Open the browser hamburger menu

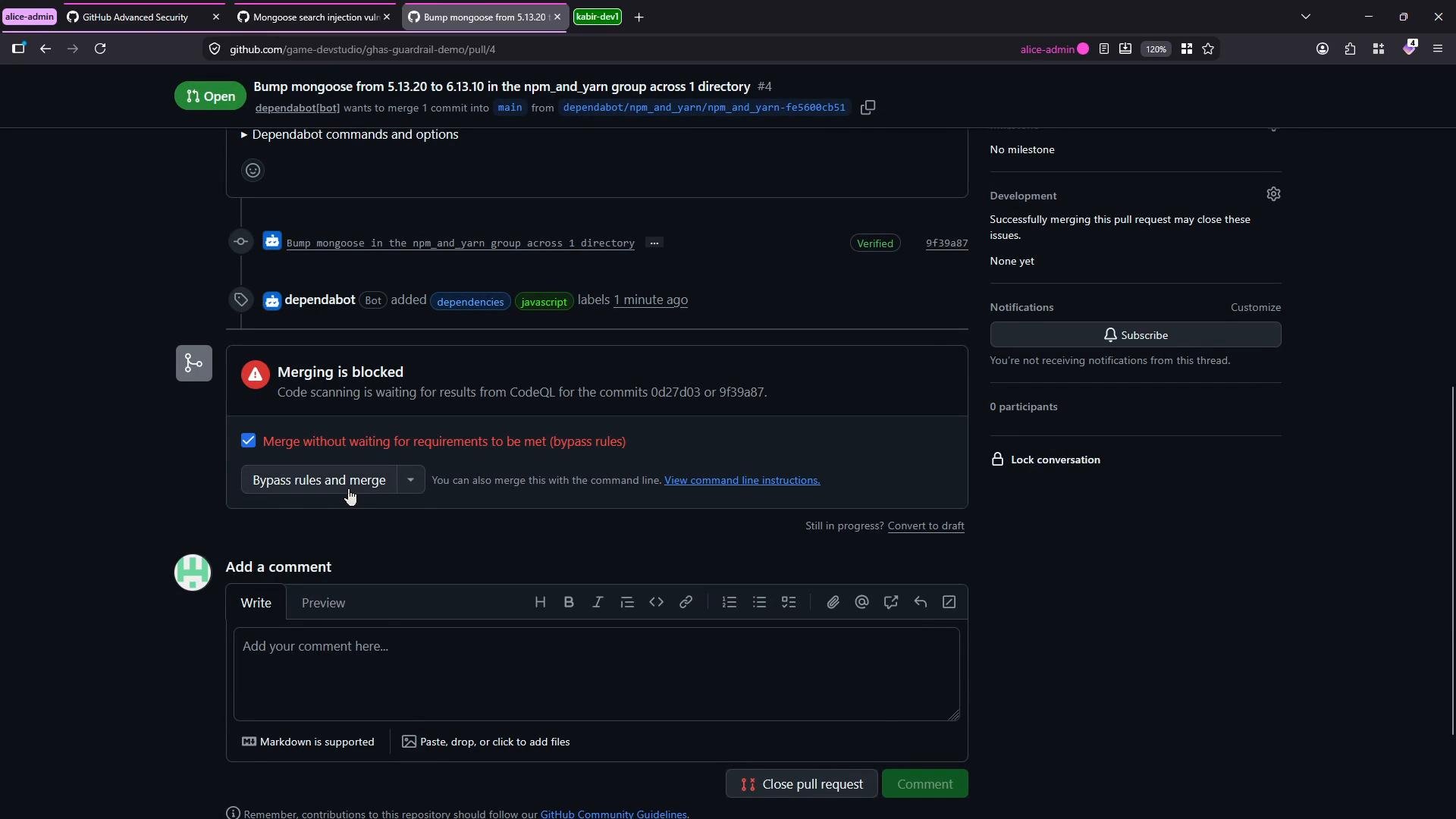tap(1438, 49)
